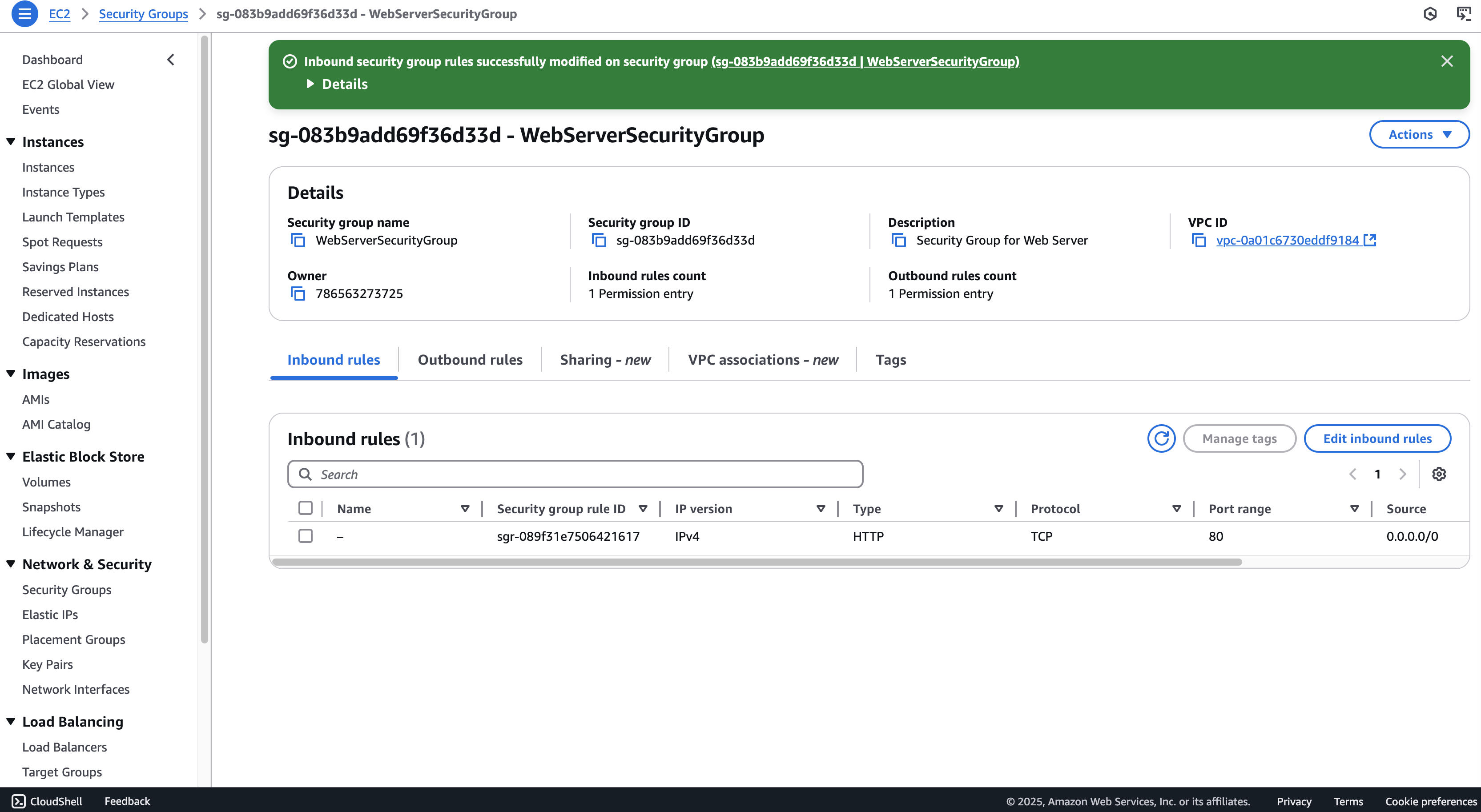This screenshot has width=1481, height=812.
Task: Click the Edit inbound rules button
Action: click(x=1377, y=438)
